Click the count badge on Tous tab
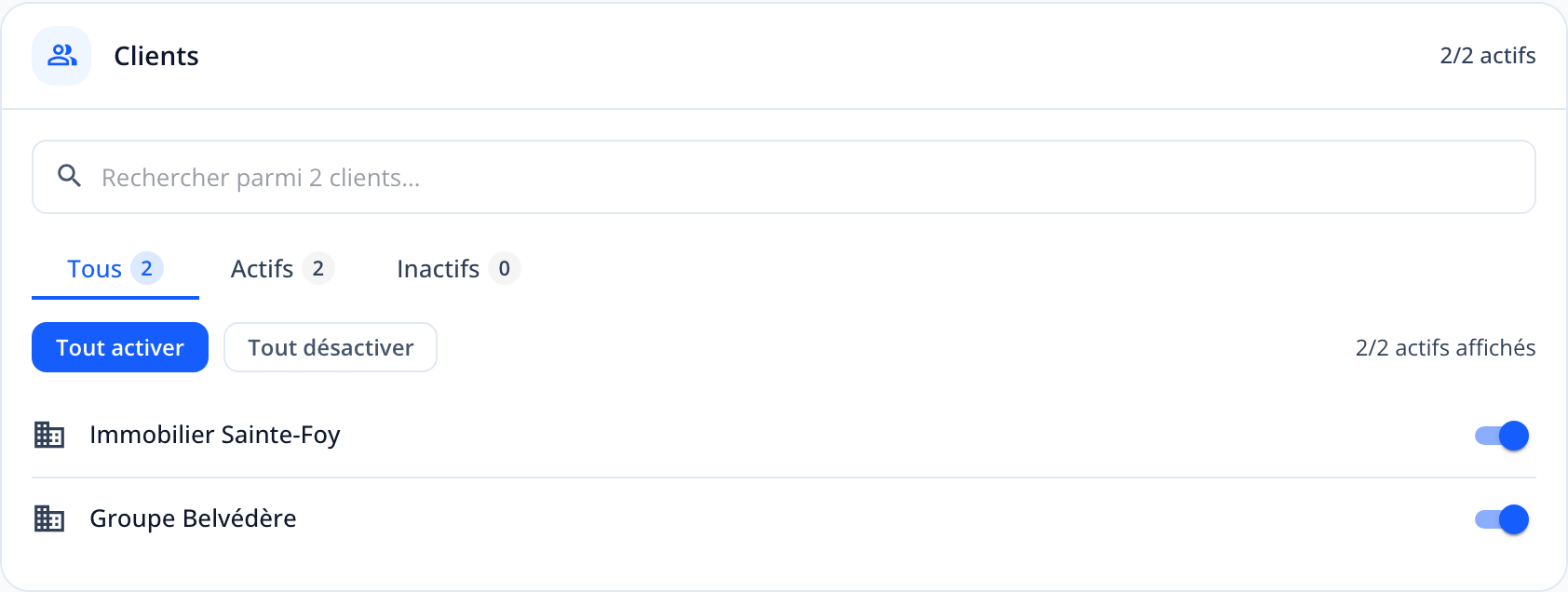 point(146,268)
